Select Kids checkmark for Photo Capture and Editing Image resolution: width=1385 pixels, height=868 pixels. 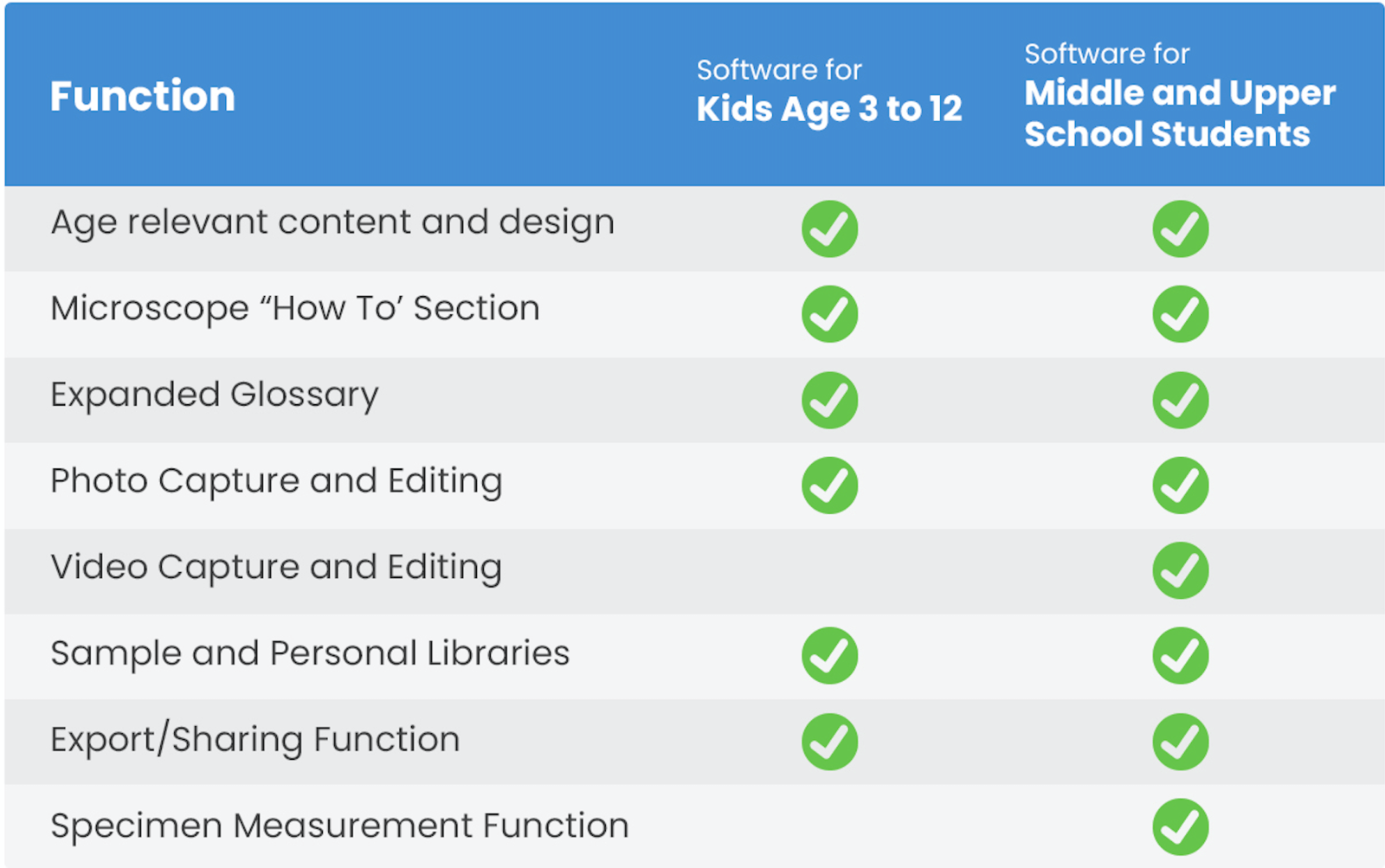pos(829,485)
